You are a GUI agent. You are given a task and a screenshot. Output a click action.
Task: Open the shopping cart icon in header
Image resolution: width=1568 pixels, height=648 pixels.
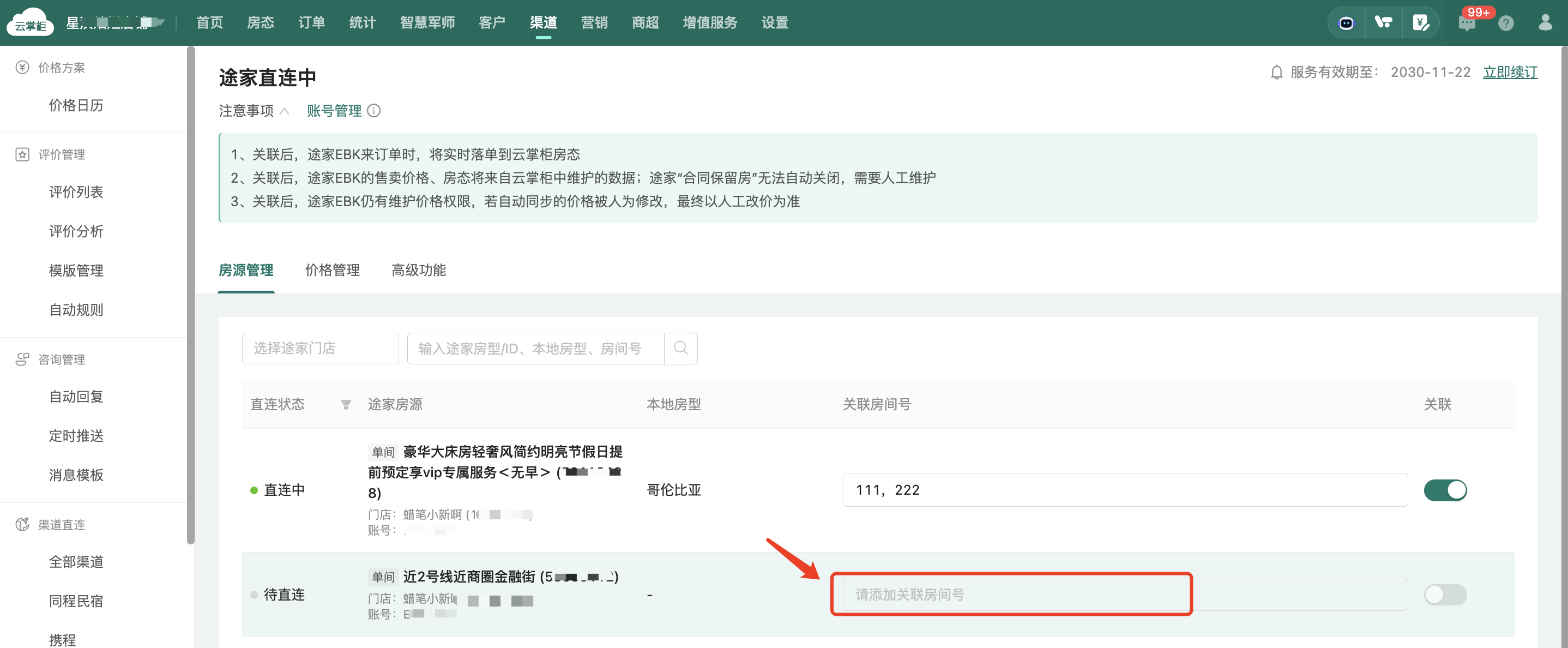pyautogui.click(x=1383, y=23)
